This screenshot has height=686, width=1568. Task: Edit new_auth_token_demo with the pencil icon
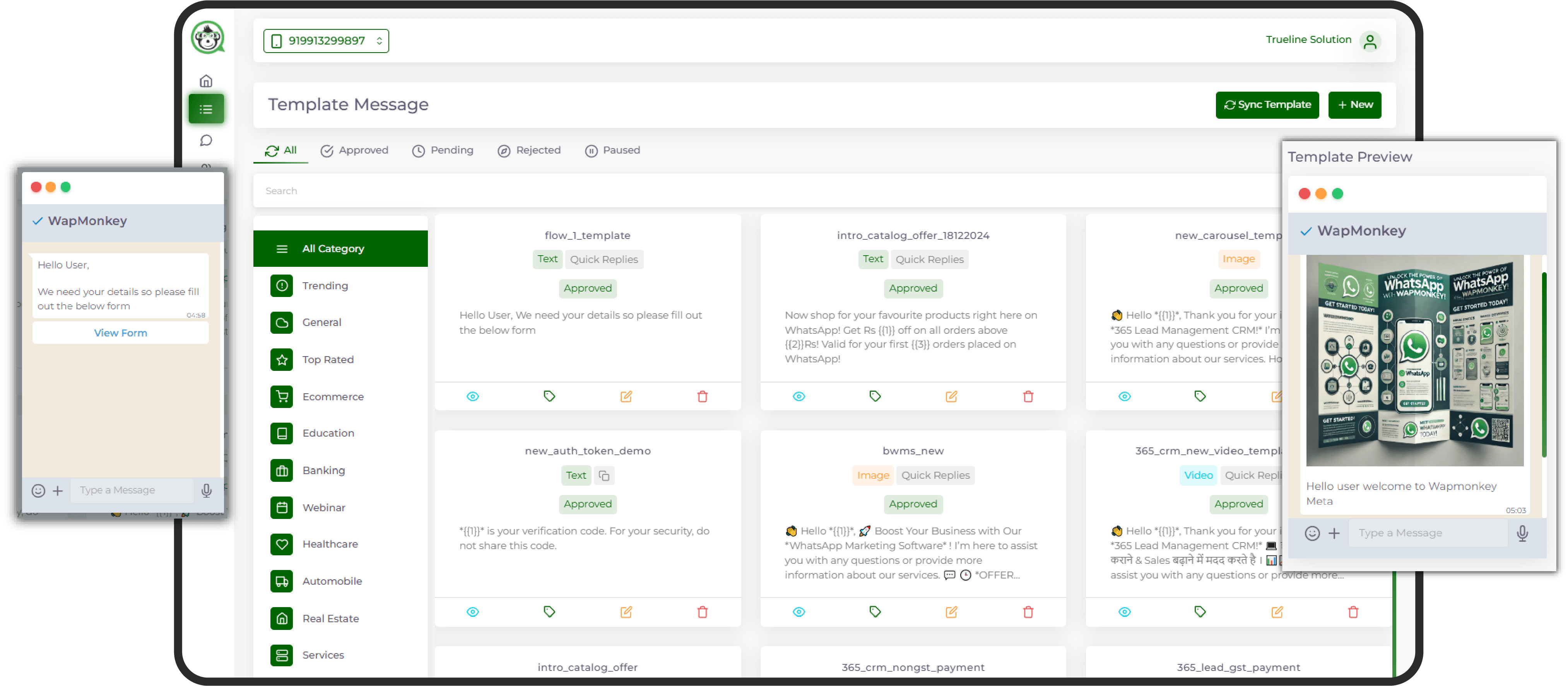pyautogui.click(x=626, y=612)
